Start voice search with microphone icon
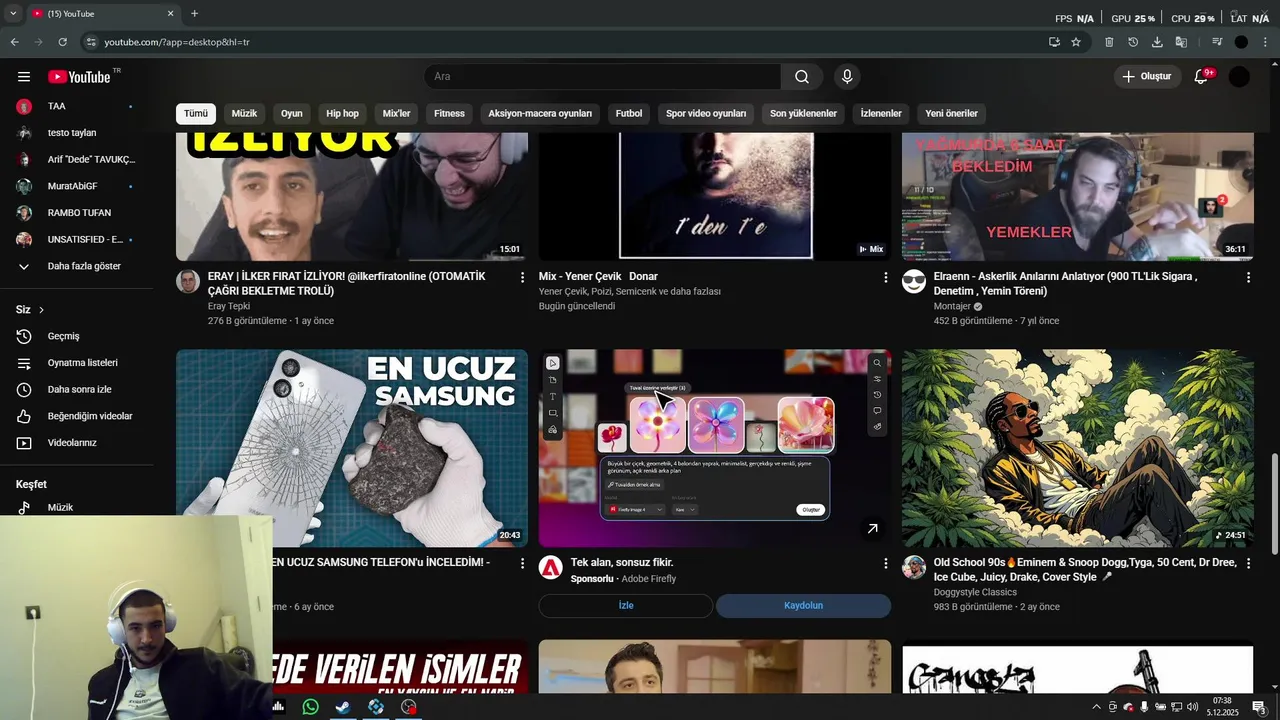Image resolution: width=1280 pixels, height=720 pixels. click(847, 77)
